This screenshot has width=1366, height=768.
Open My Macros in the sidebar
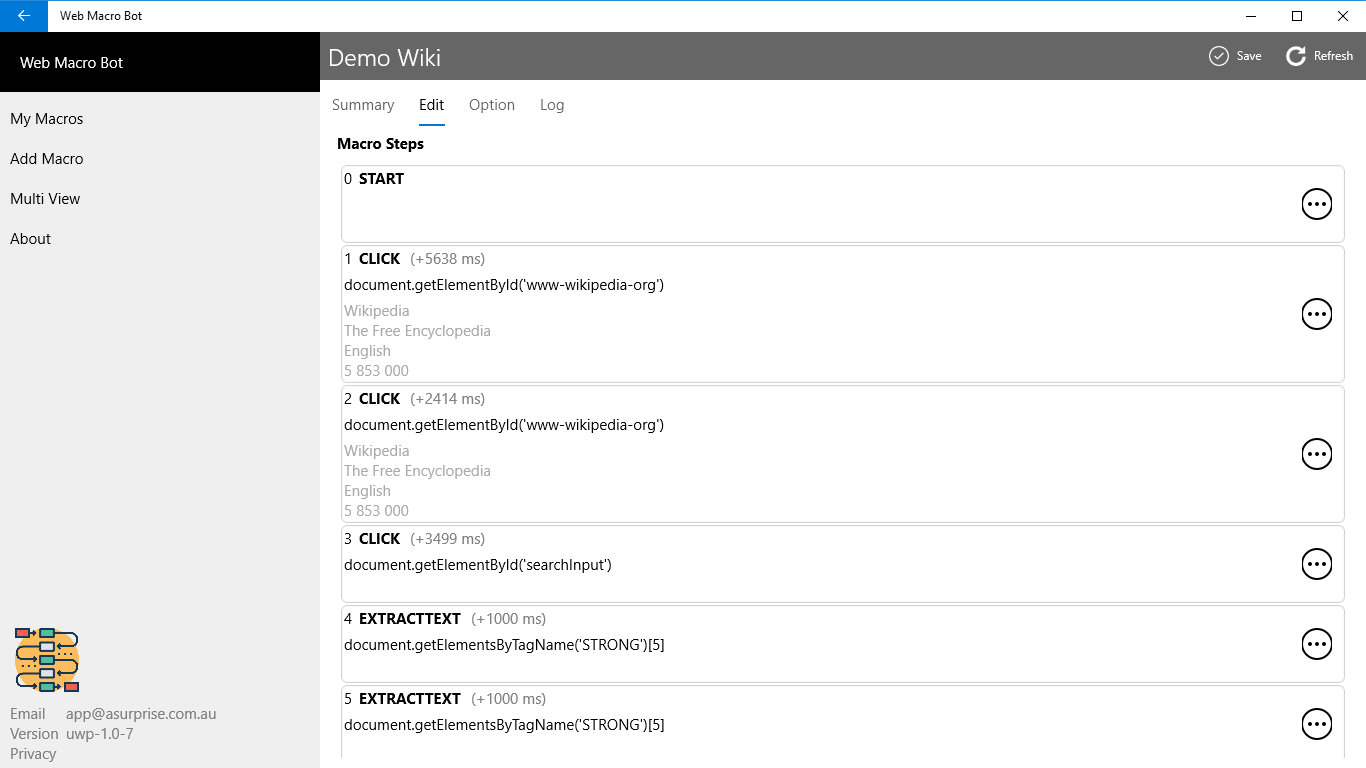pos(47,119)
